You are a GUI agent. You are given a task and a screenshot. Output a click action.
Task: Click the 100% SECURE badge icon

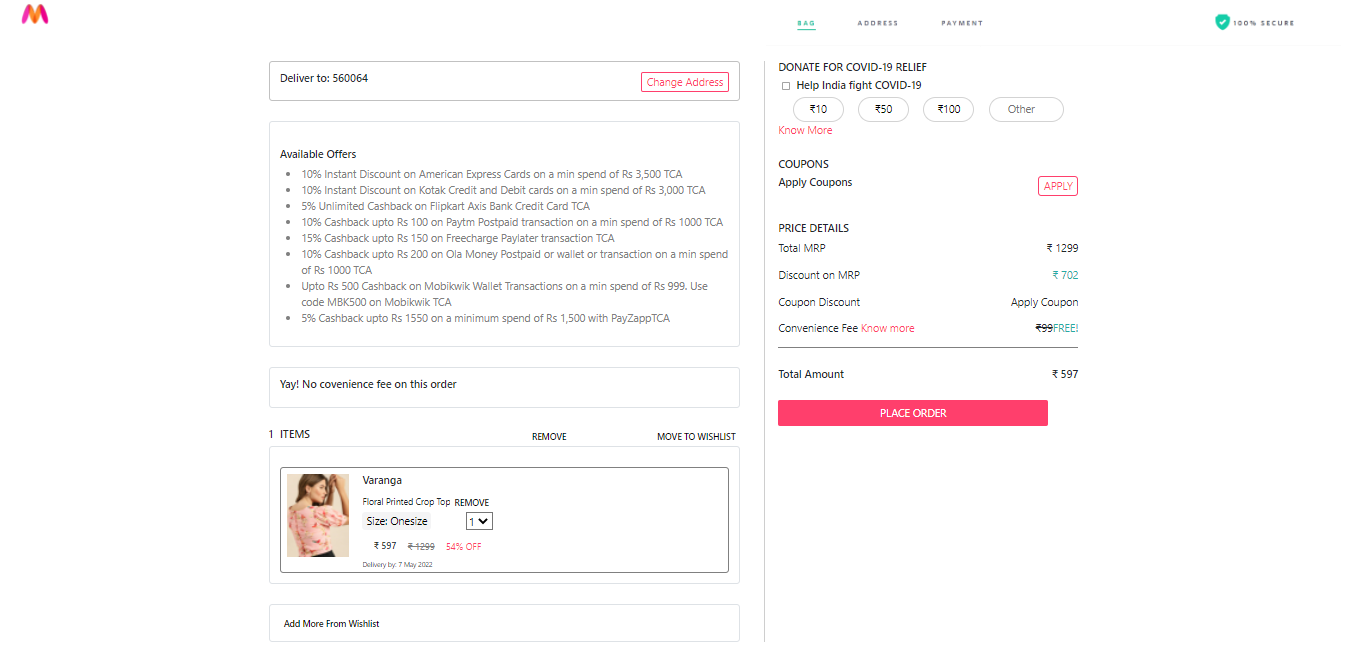tap(1221, 21)
